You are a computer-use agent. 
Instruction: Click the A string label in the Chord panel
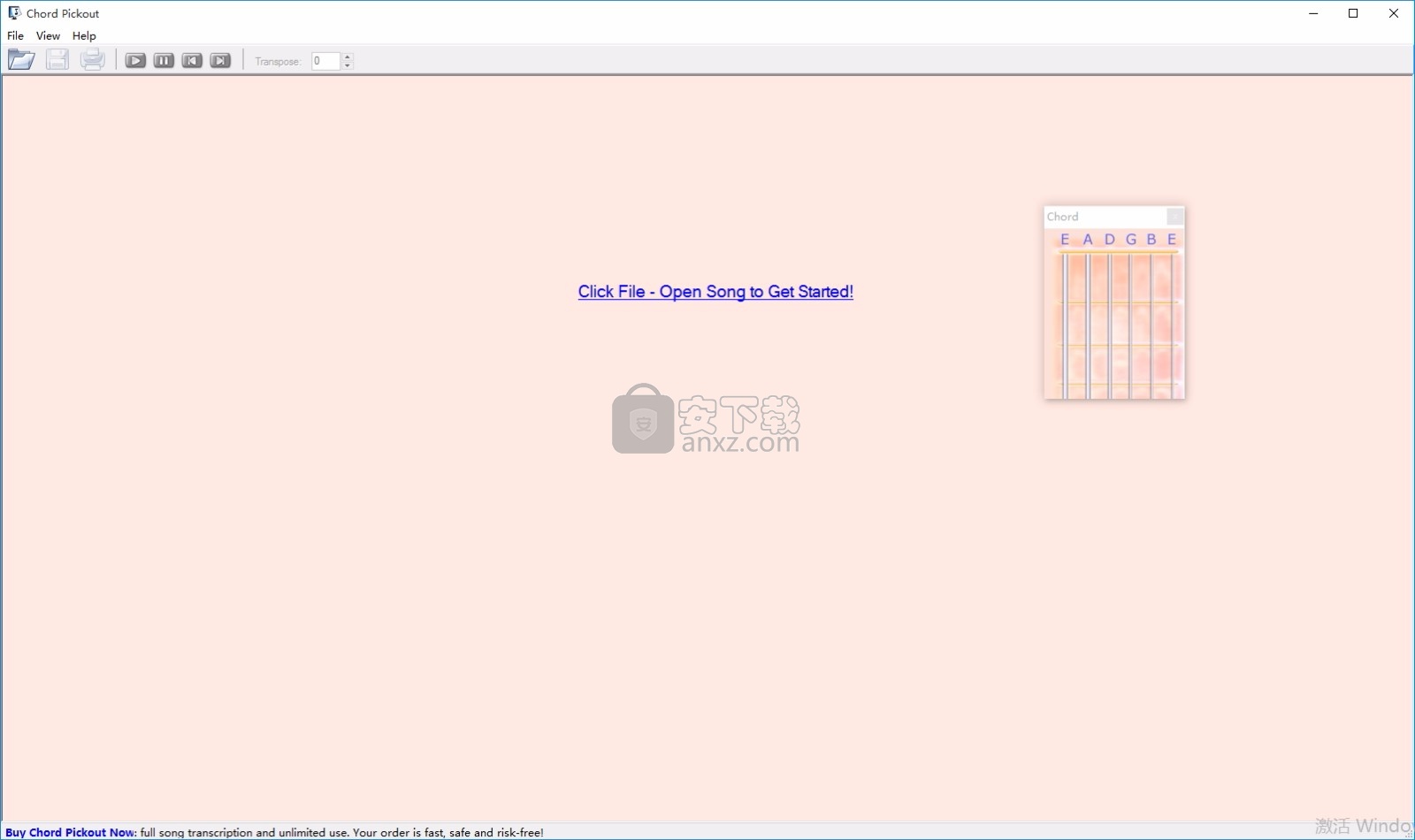[1088, 240]
